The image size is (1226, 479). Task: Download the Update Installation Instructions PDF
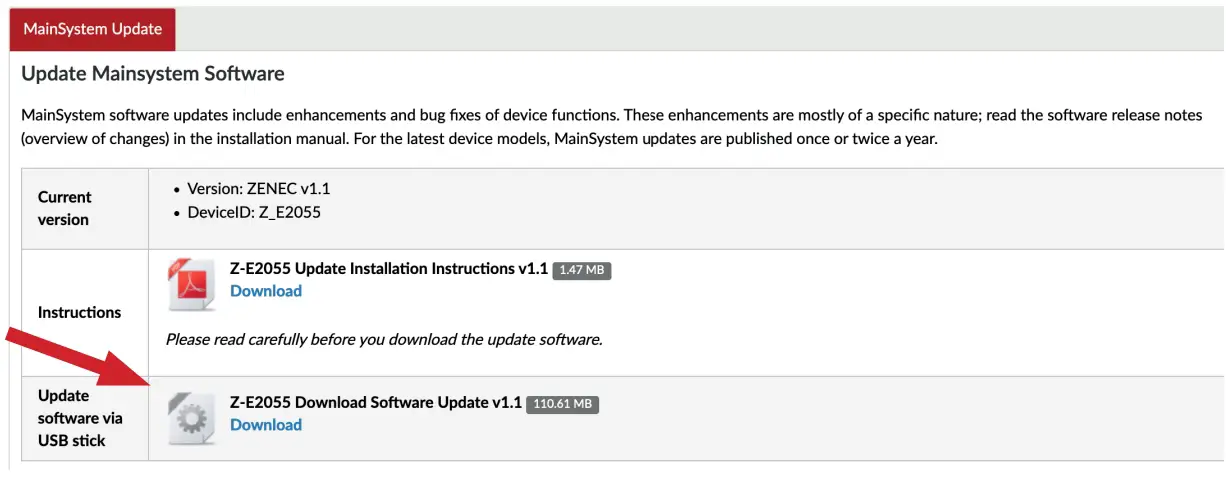coord(265,291)
